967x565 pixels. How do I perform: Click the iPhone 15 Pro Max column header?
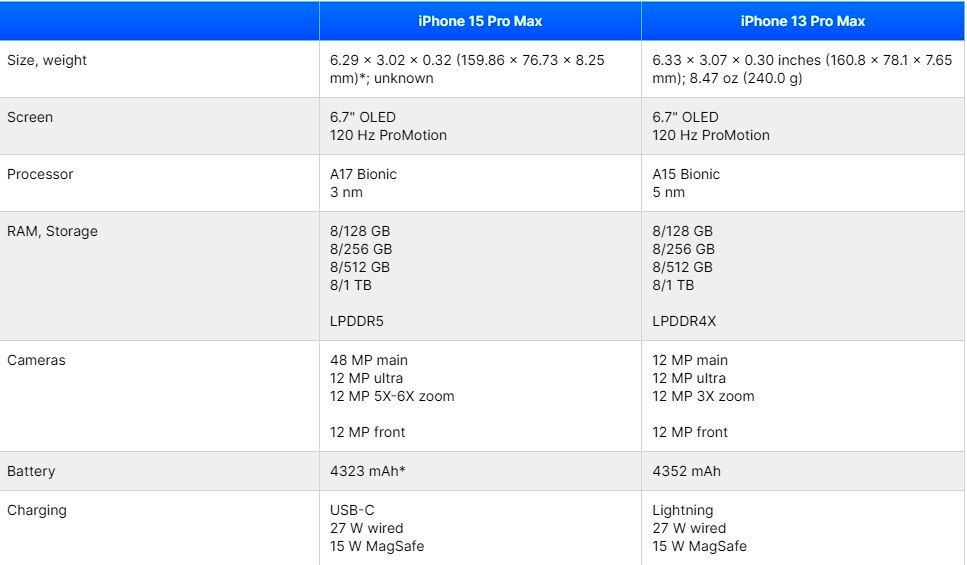[x=480, y=20]
